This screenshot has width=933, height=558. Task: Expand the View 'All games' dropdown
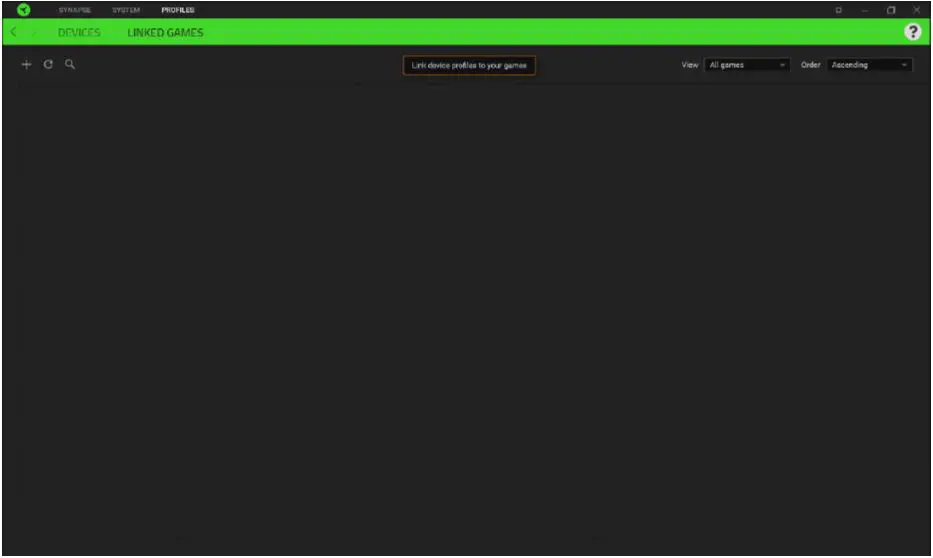(x=747, y=65)
